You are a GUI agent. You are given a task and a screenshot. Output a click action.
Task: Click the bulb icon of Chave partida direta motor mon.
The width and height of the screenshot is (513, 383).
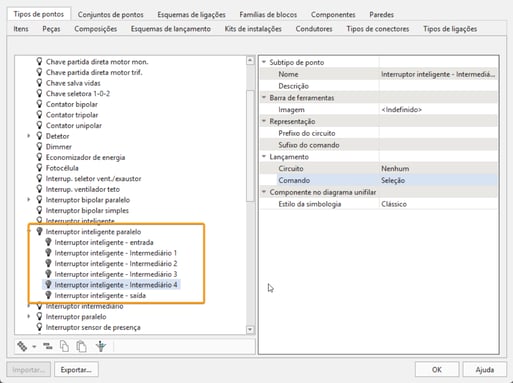[x=39, y=61]
